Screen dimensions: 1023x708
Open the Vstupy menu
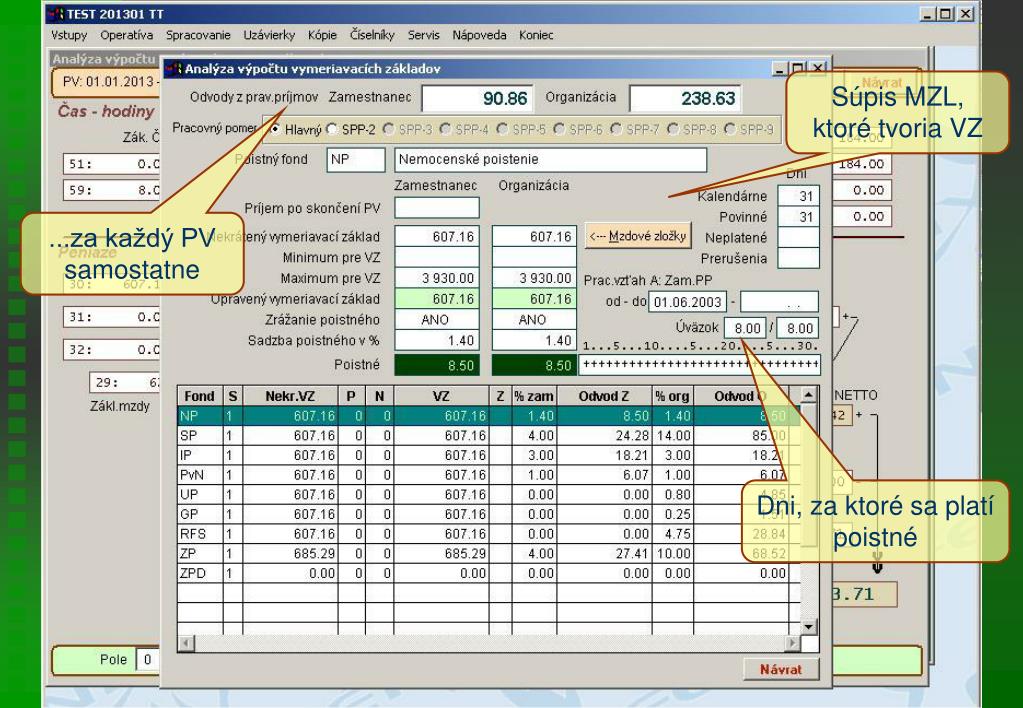coord(69,35)
